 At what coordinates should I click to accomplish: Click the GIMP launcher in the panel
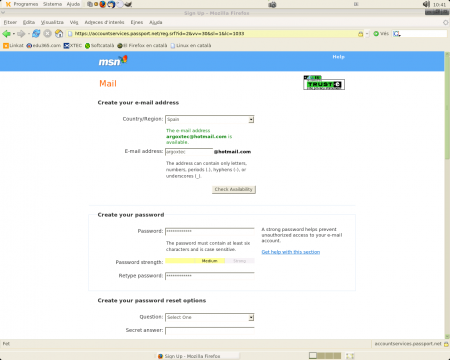tap(128, 4)
